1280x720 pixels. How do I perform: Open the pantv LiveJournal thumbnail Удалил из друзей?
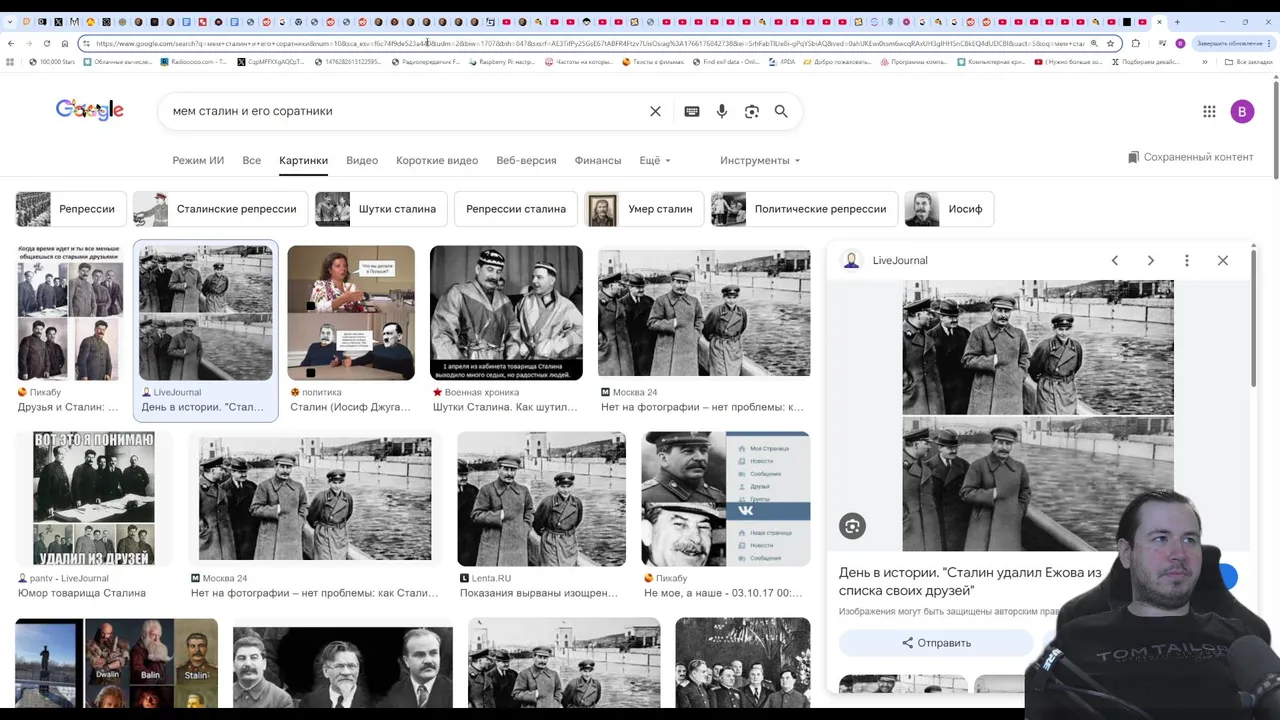94,499
